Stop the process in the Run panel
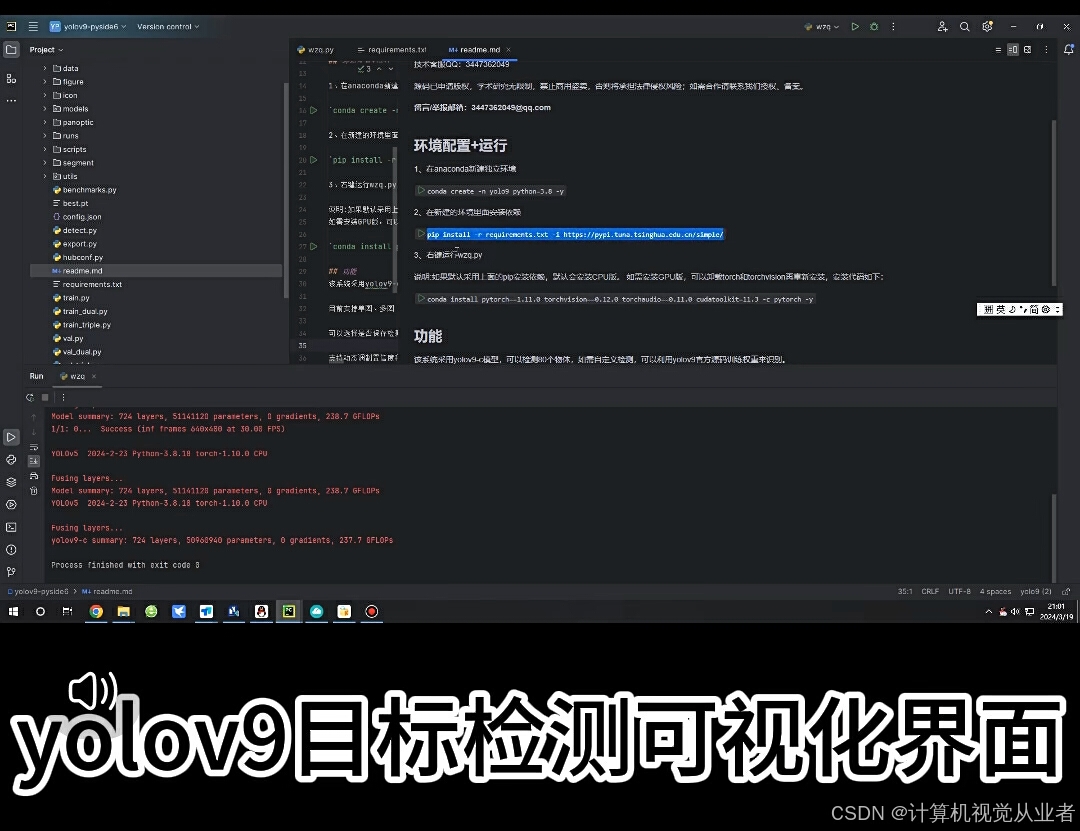1080x831 pixels. 45,398
